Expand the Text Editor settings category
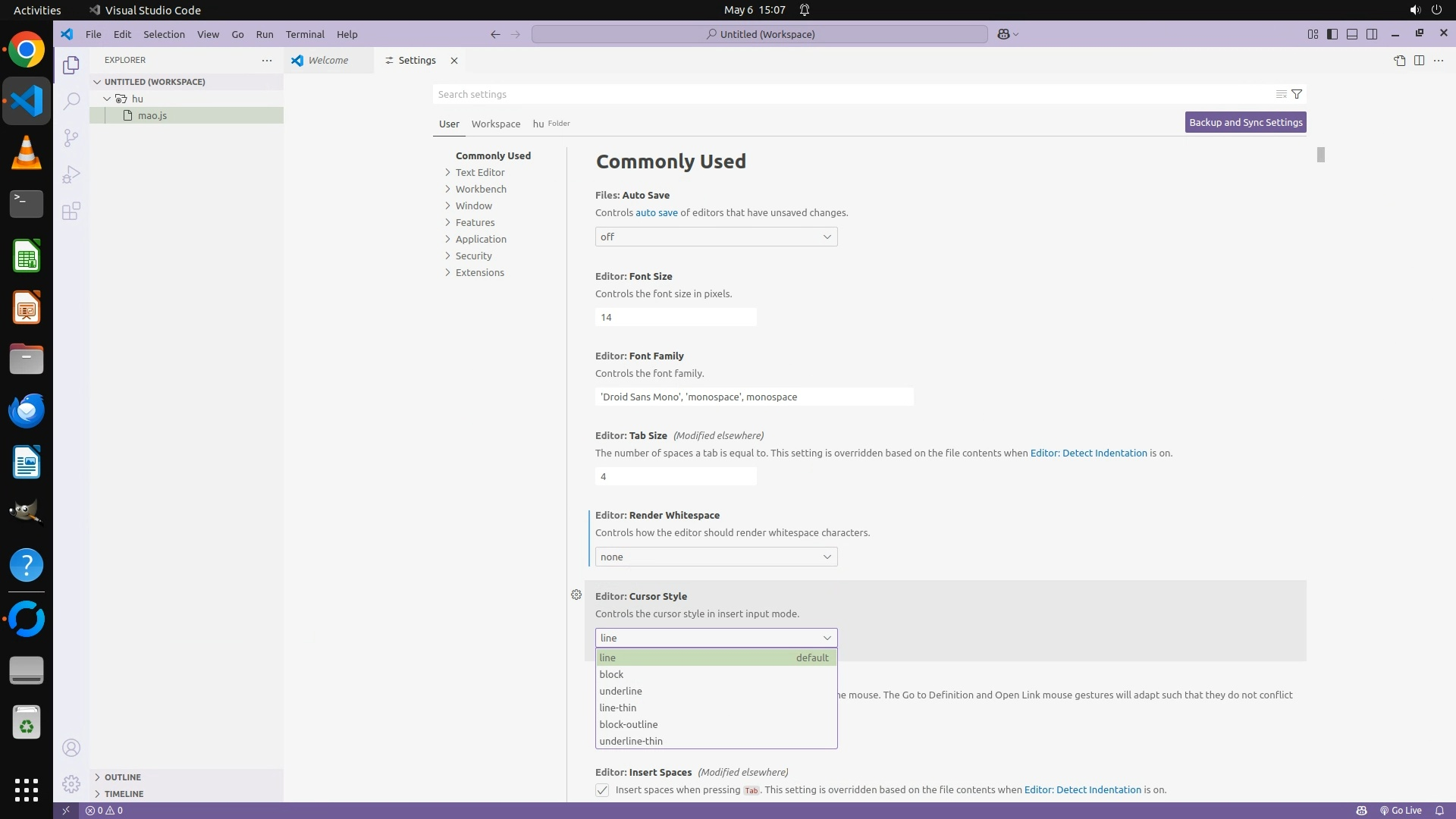 coord(480,172)
